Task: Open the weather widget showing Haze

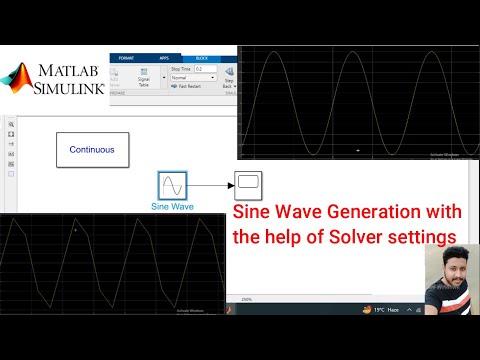Action: coord(381,310)
